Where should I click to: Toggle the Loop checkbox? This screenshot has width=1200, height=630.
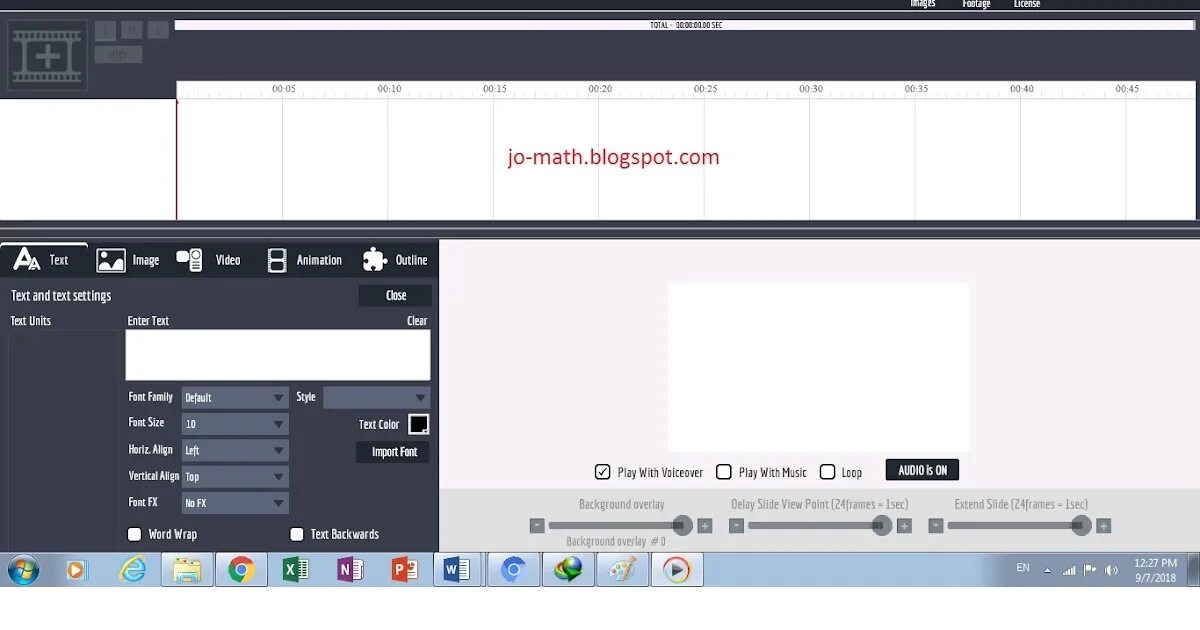[x=828, y=471]
